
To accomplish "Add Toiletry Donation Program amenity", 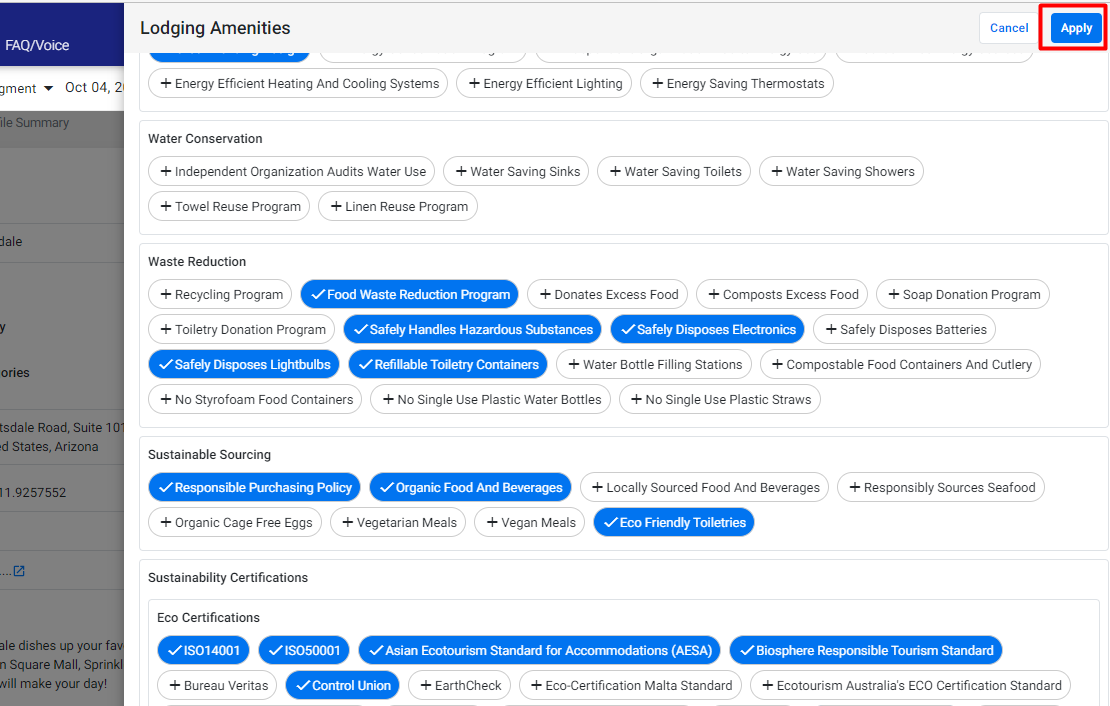I will coord(241,329).
